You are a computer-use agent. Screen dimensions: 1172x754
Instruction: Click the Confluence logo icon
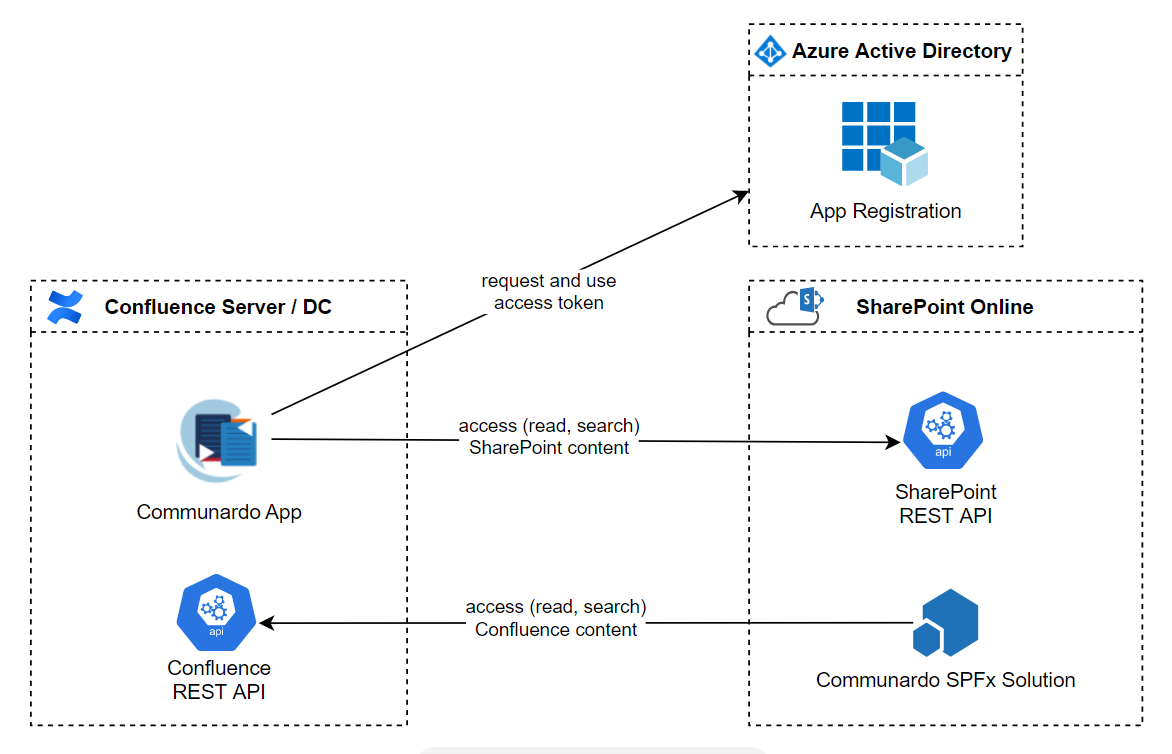click(x=65, y=307)
